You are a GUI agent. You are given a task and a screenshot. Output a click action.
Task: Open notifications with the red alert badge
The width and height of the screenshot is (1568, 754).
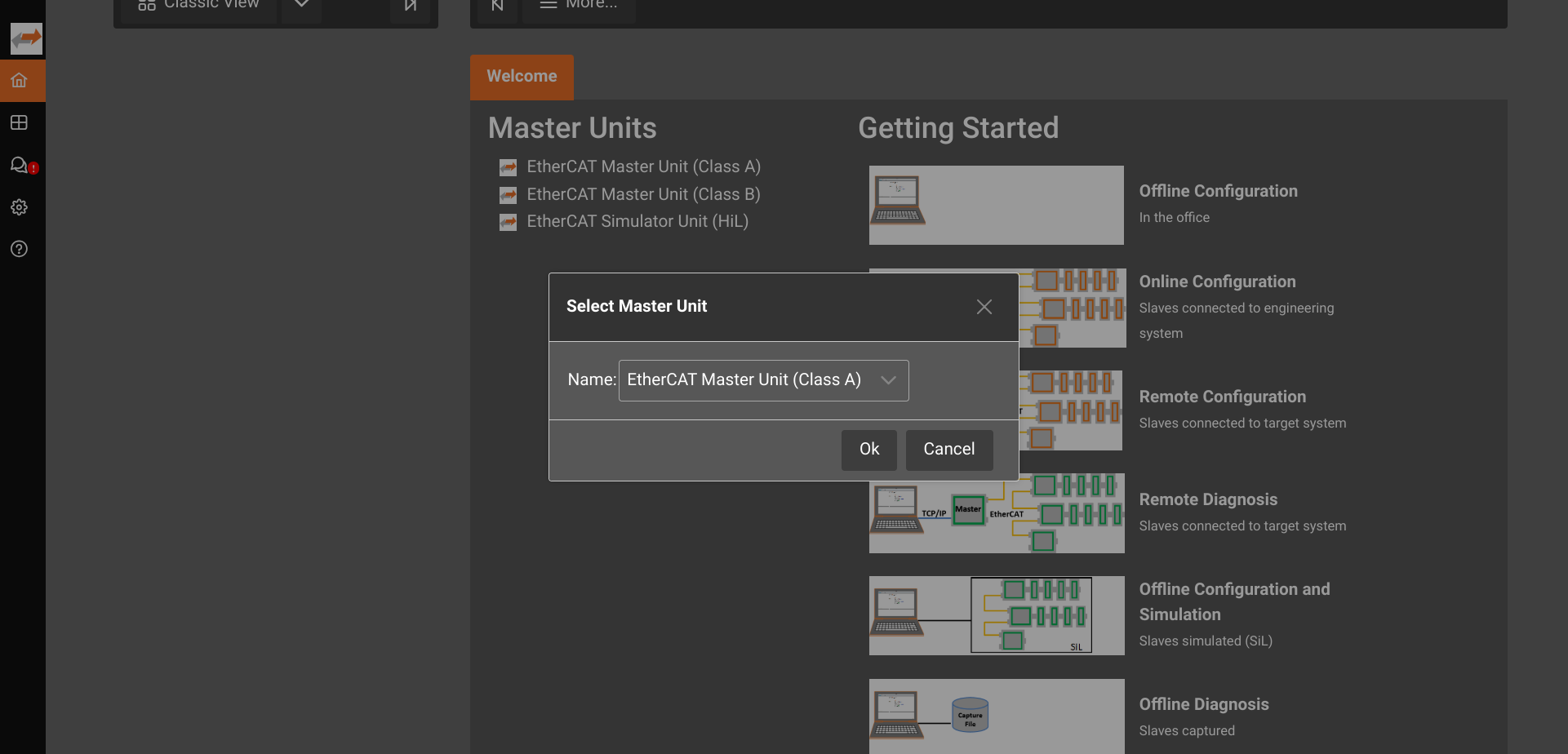click(x=20, y=165)
